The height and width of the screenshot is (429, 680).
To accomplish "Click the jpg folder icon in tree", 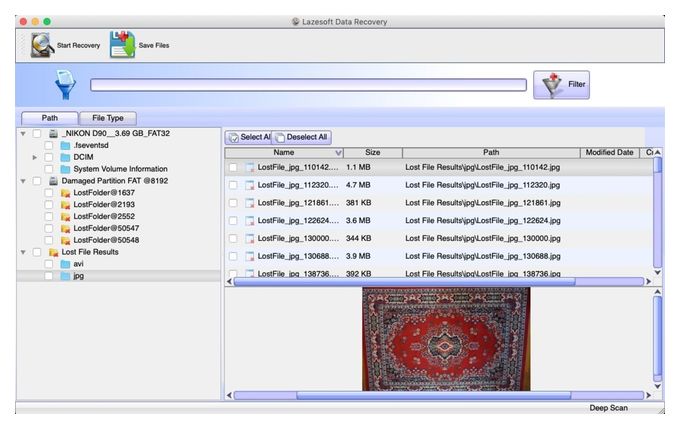I will (x=65, y=276).
